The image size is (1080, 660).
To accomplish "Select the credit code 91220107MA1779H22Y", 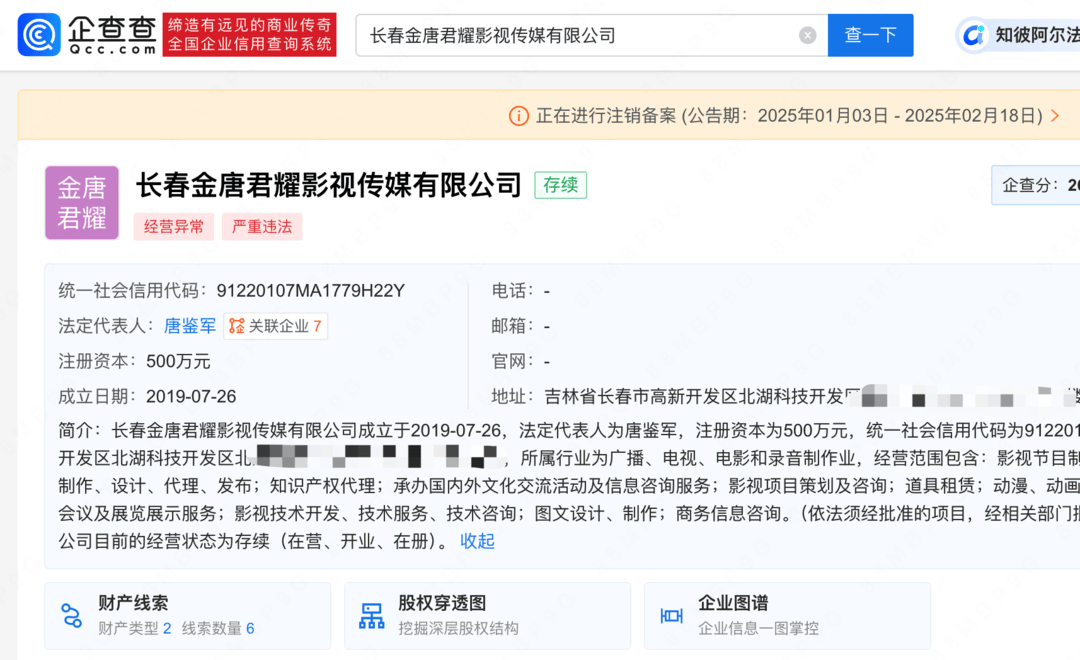I will [x=311, y=291].
